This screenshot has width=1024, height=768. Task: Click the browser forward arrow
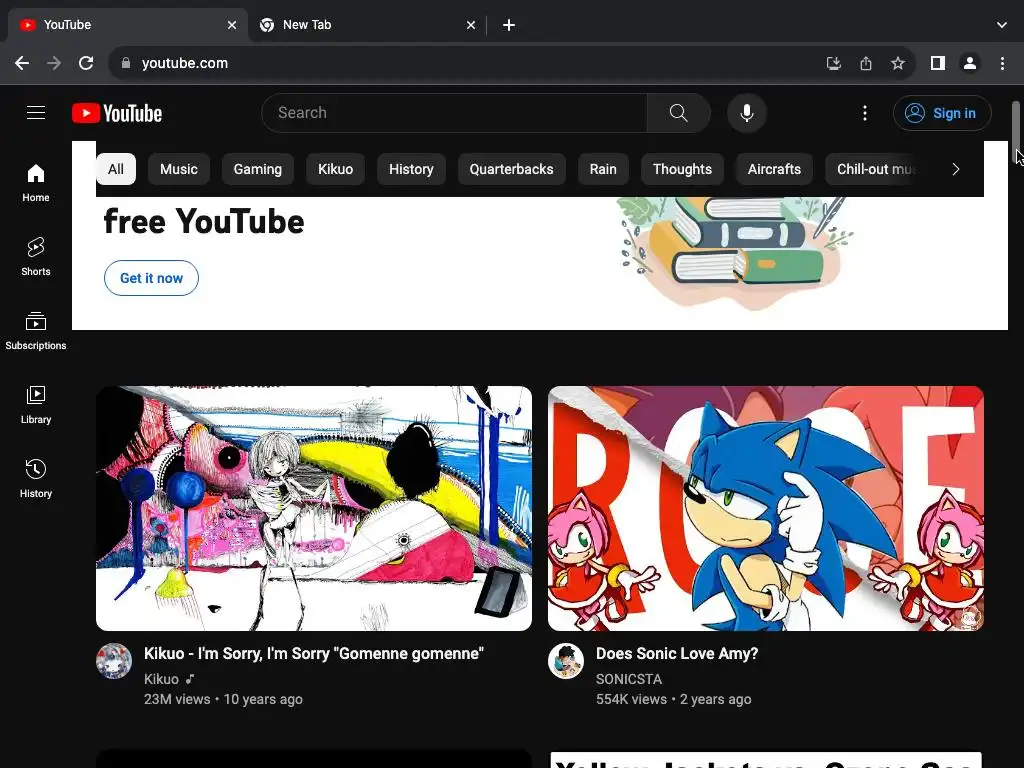pyautogui.click(x=54, y=63)
